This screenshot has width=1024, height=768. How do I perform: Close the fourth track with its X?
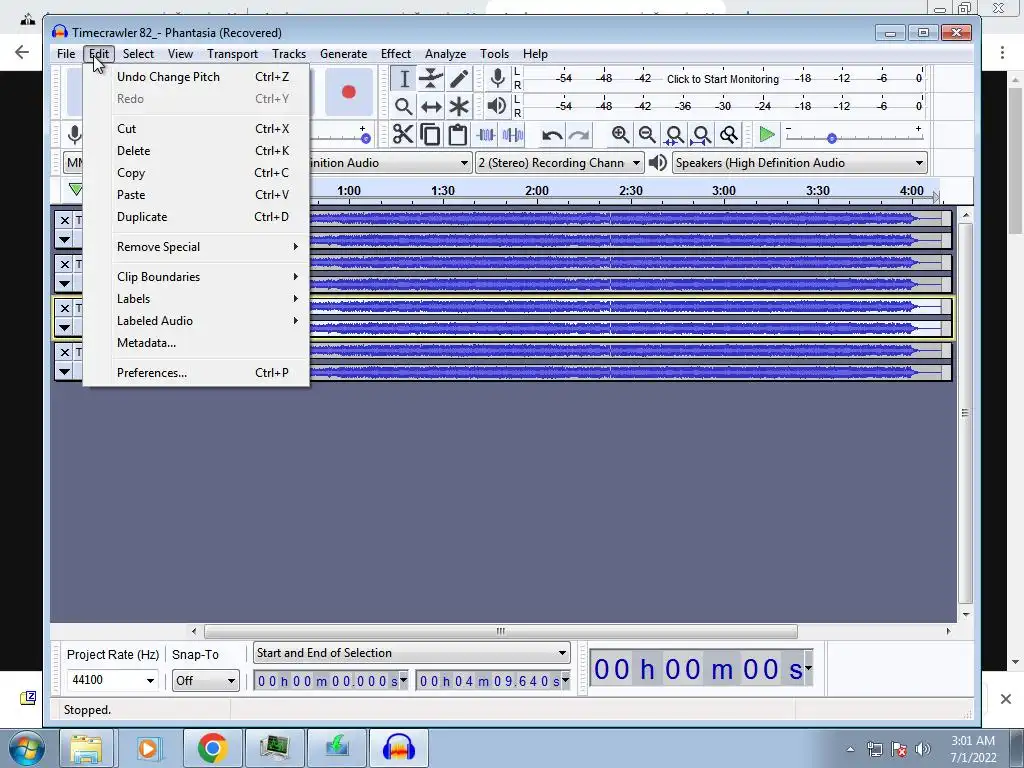point(64,352)
